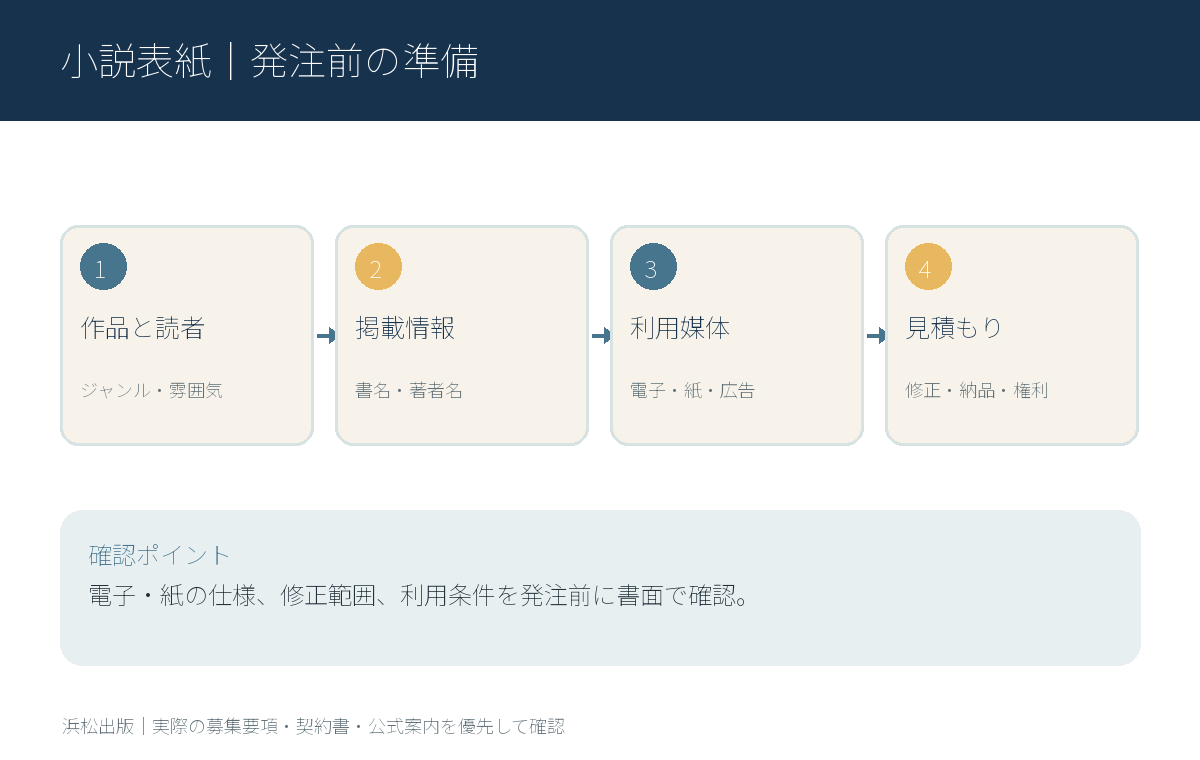Click the 確認ポイント label

tap(160, 555)
